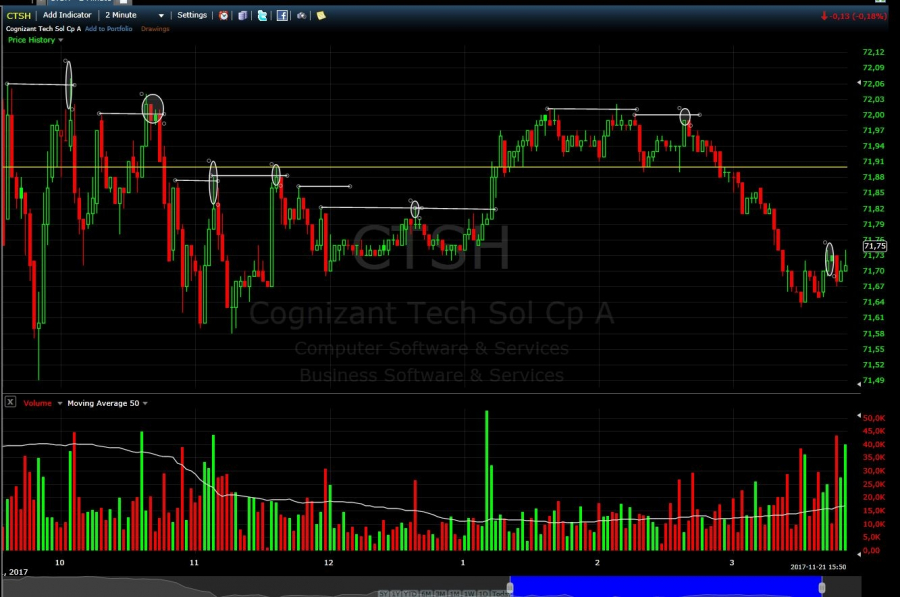
Task: Click the 3 hour label on time axis
Action: (x=732, y=563)
